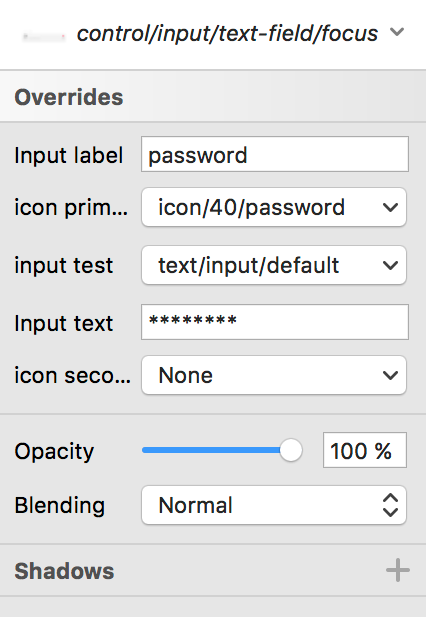
Task: Click the Blending up-down stepper arrows
Action: click(390, 505)
